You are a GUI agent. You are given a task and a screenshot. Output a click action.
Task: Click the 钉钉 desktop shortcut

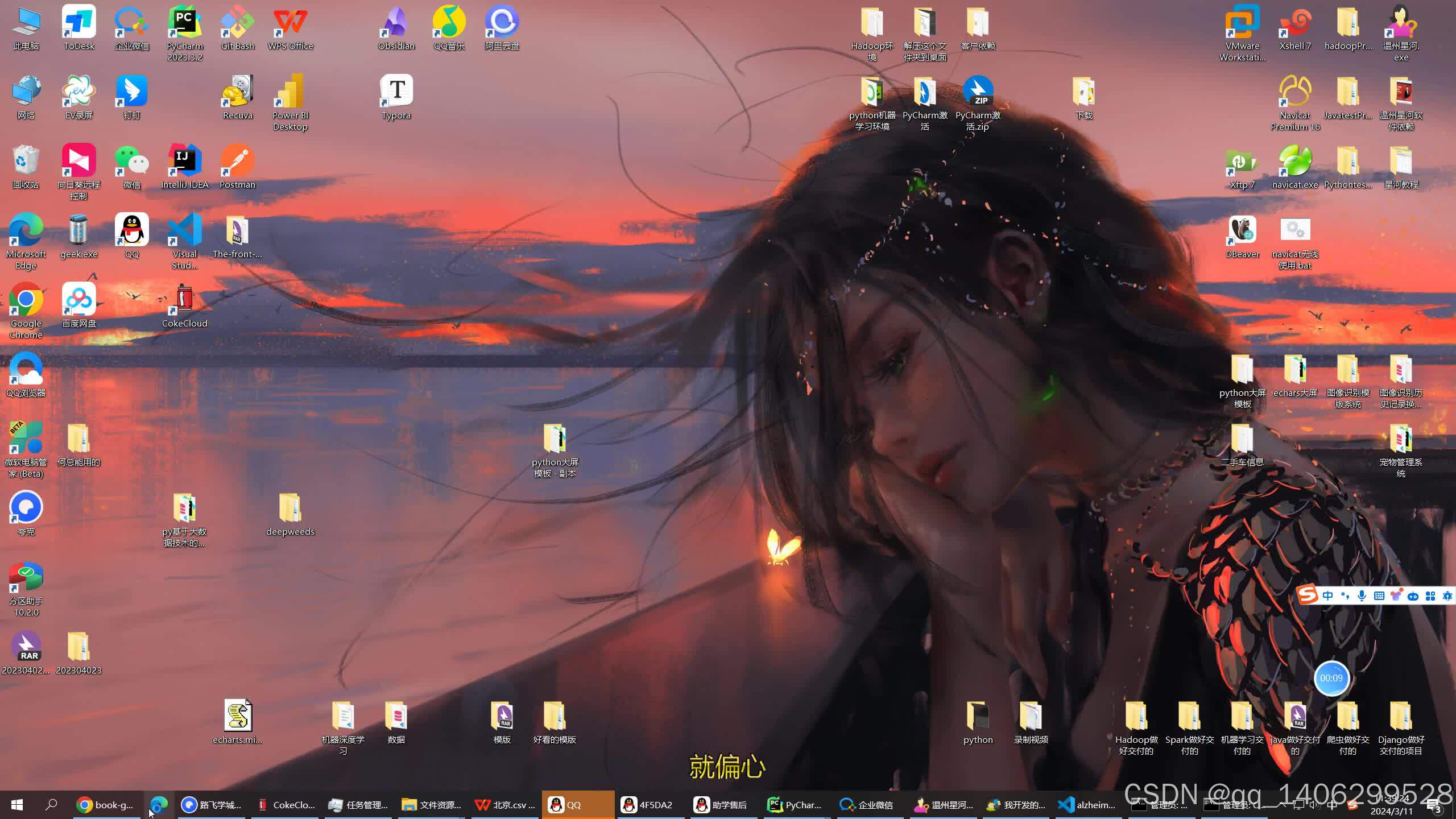pos(132,98)
